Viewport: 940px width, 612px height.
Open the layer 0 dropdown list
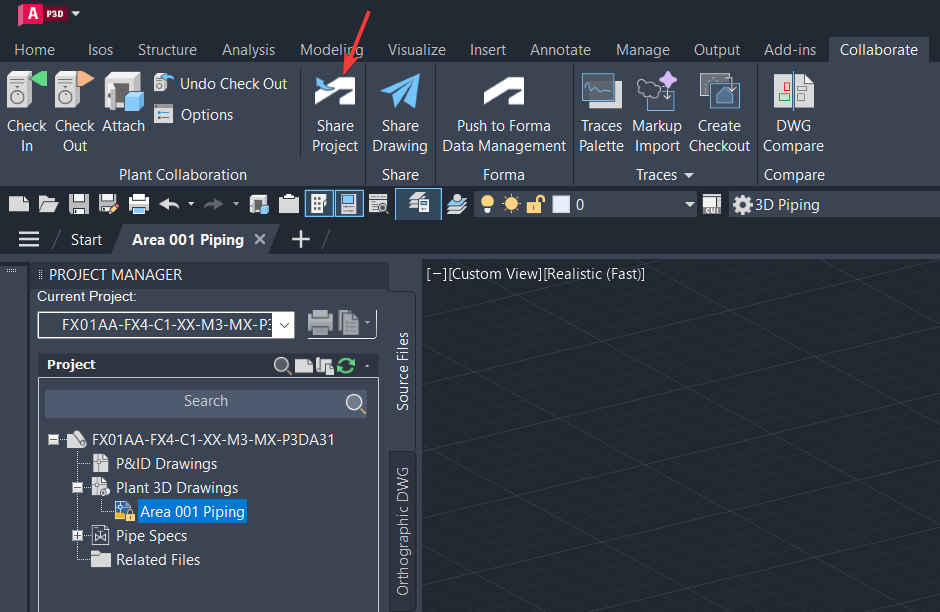tap(689, 204)
